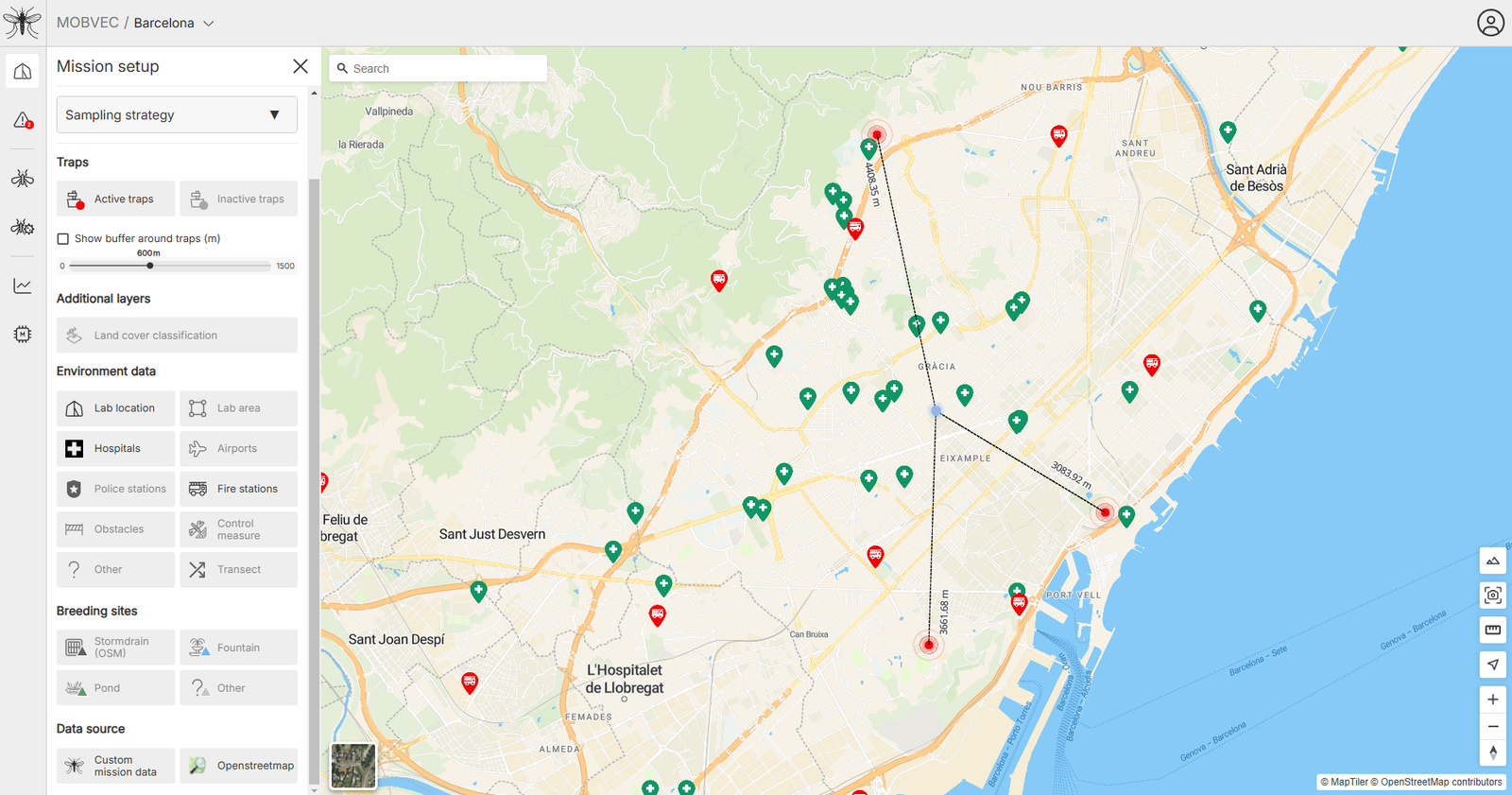This screenshot has width=1512, height=795.
Task: Click the buffer distance slider handle
Action: tap(149, 266)
